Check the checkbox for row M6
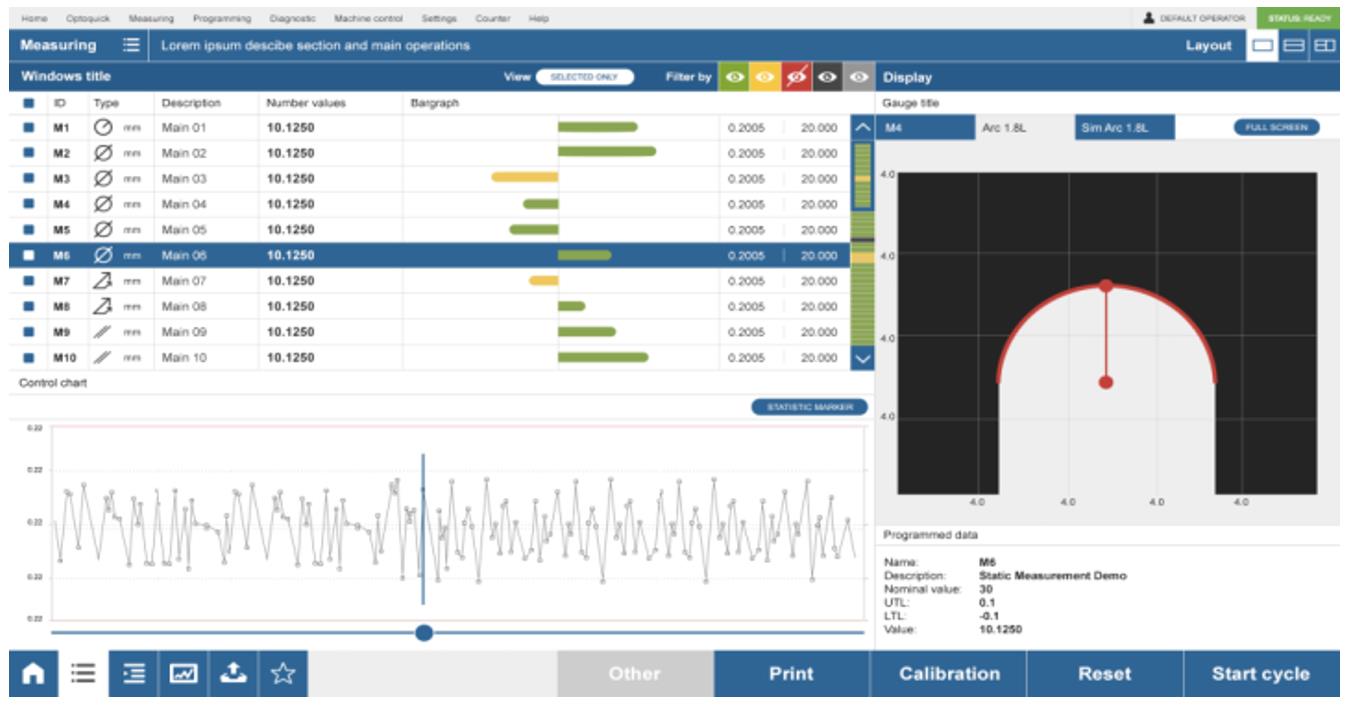This screenshot has height=706, width=1351. (x=28, y=255)
